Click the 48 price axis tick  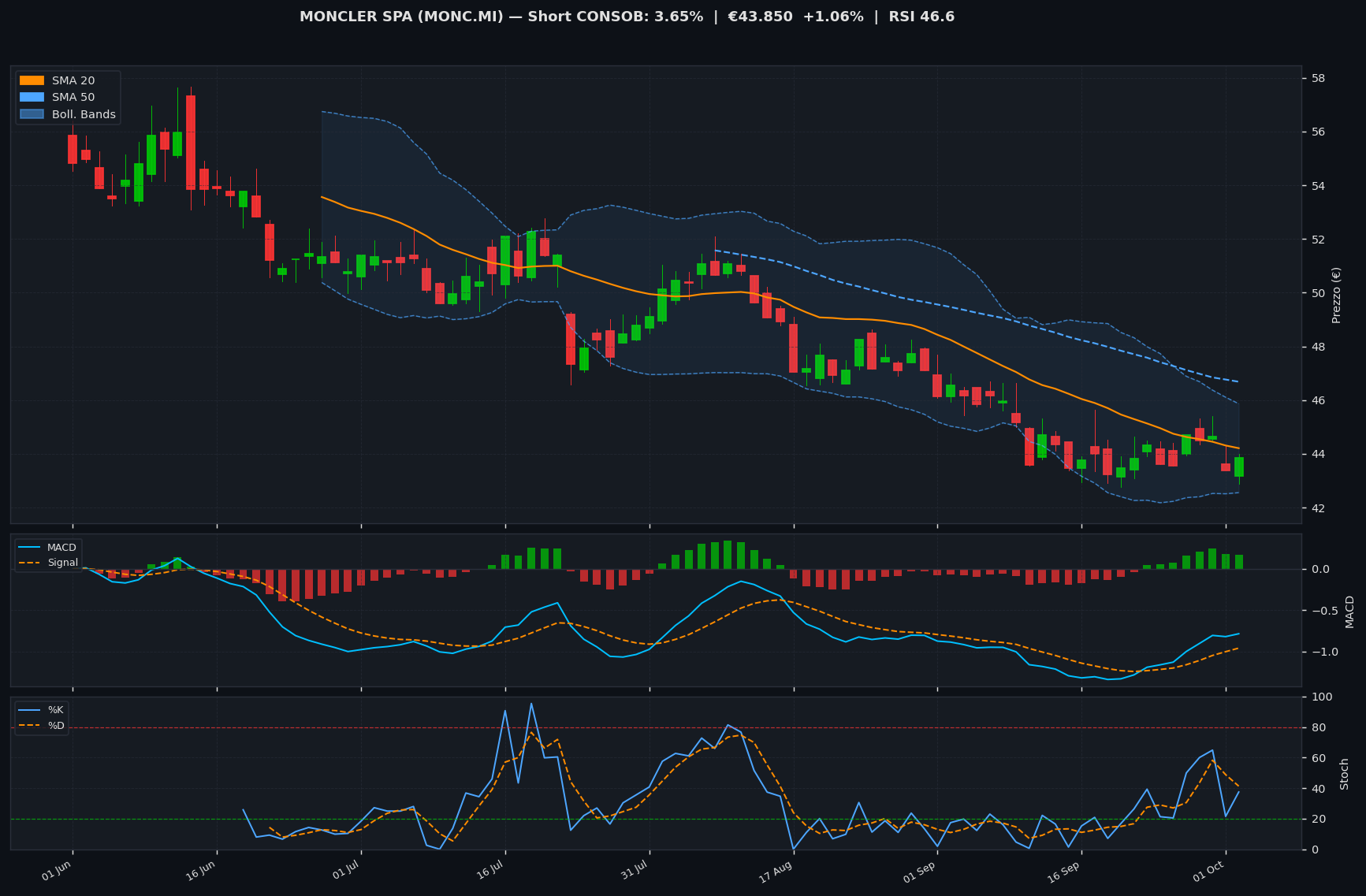tap(1318, 348)
